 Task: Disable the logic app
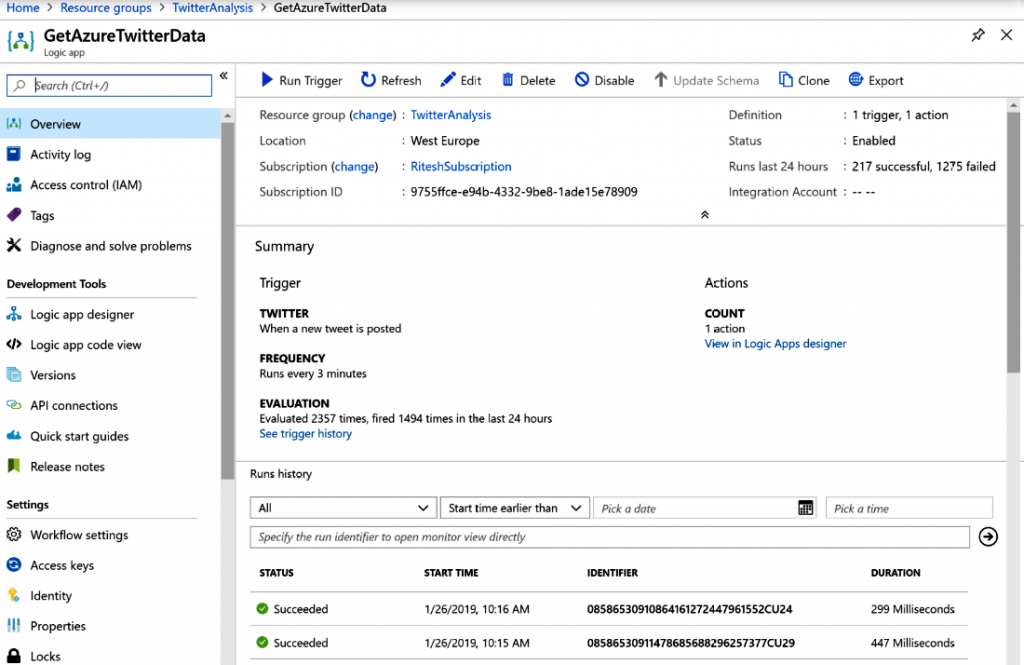click(605, 80)
